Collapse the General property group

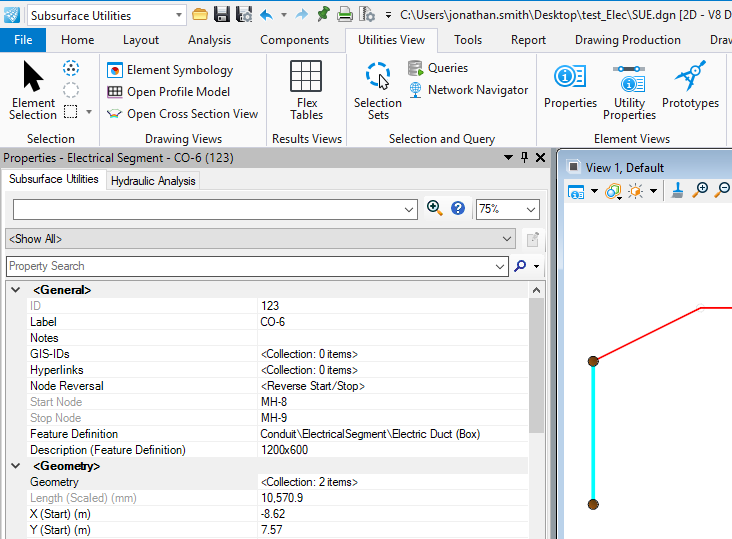(x=15, y=290)
